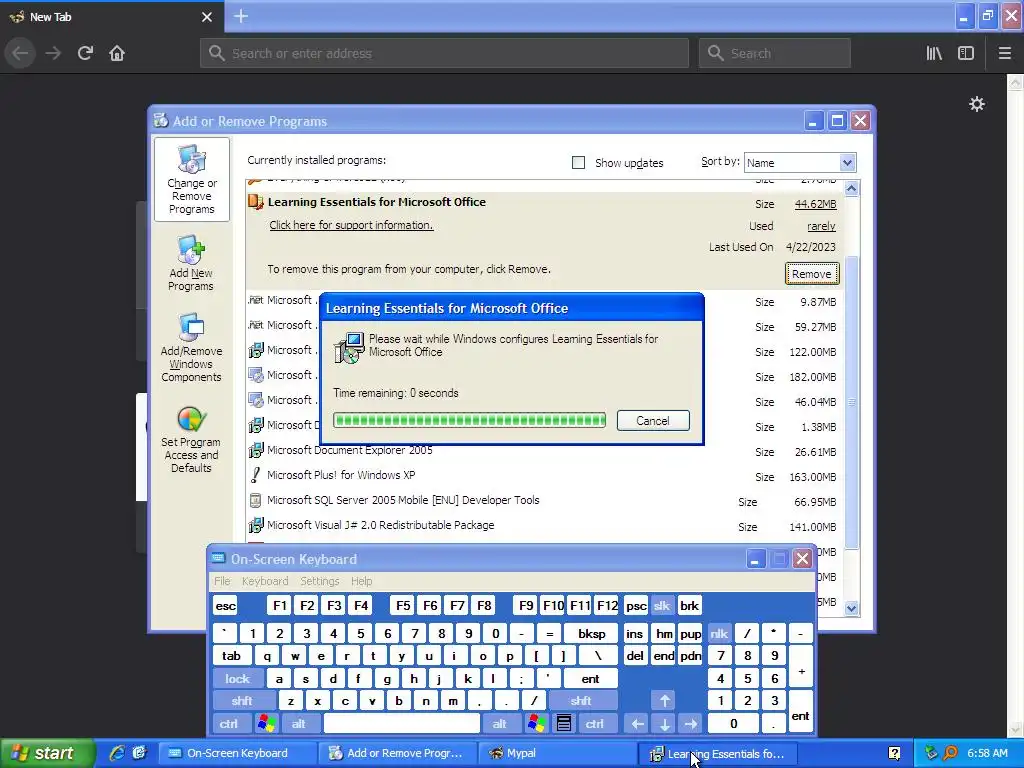The image size is (1024, 768).
Task: Select the New Tab browser tab
Action: 111,16
